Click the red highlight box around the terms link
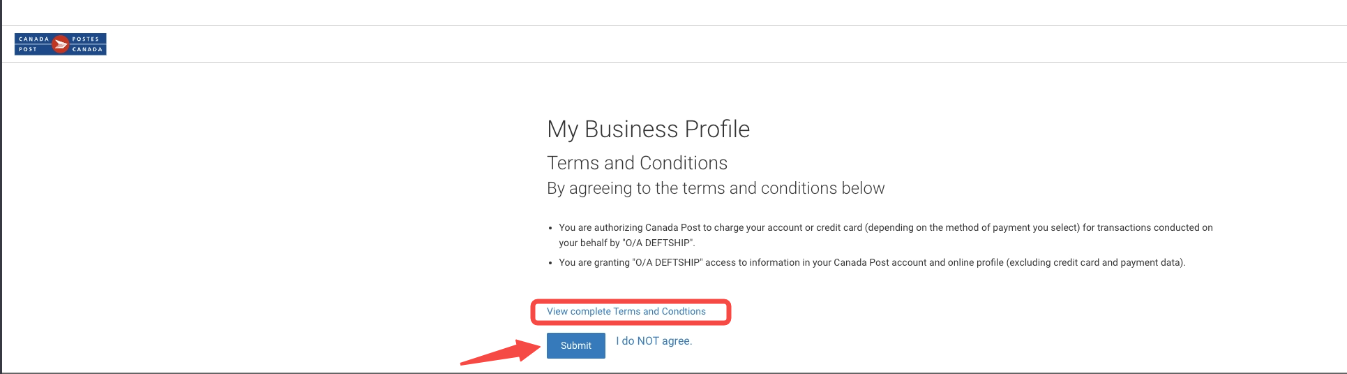 (631, 312)
